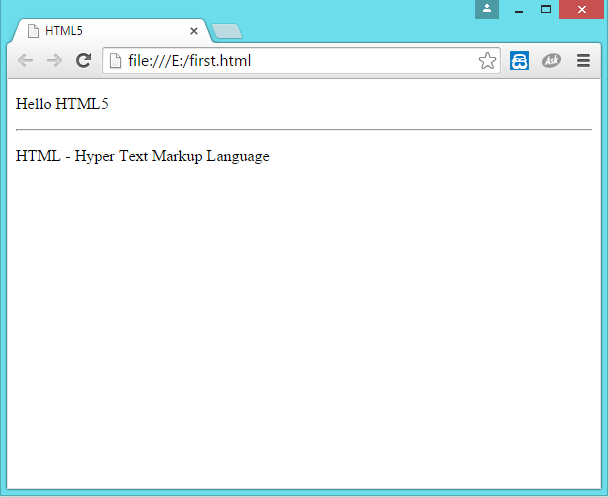Screen dimensions: 609x498
Task: Click HTML - Hyper Text Markup Language text
Action: pos(143,156)
